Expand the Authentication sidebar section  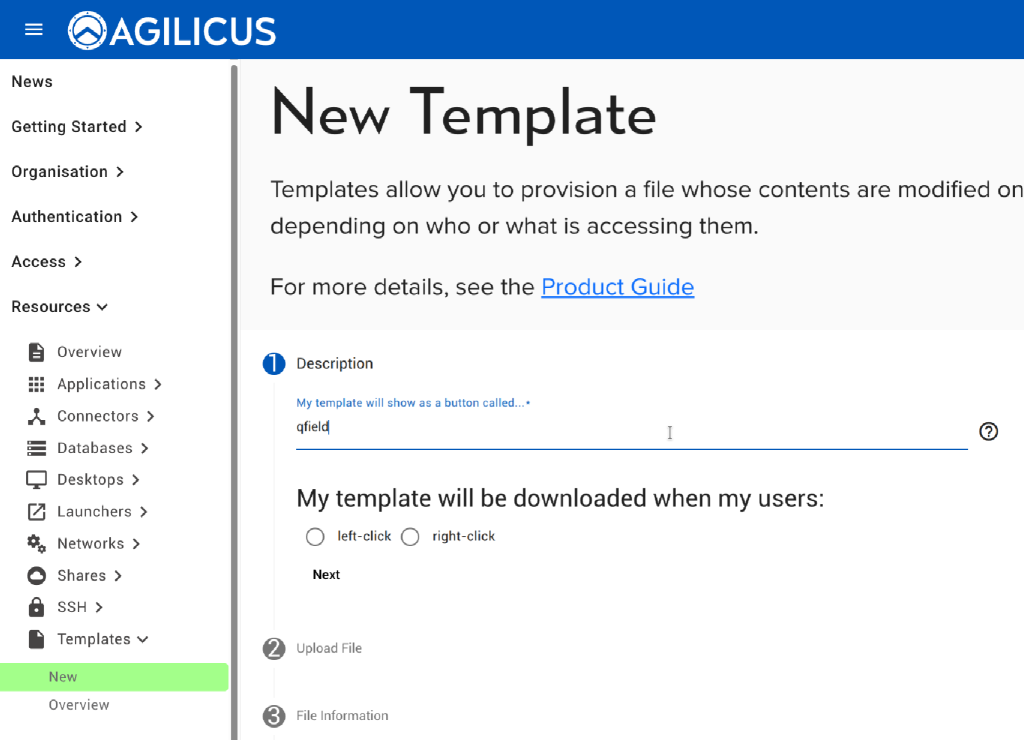click(x=75, y=217)
